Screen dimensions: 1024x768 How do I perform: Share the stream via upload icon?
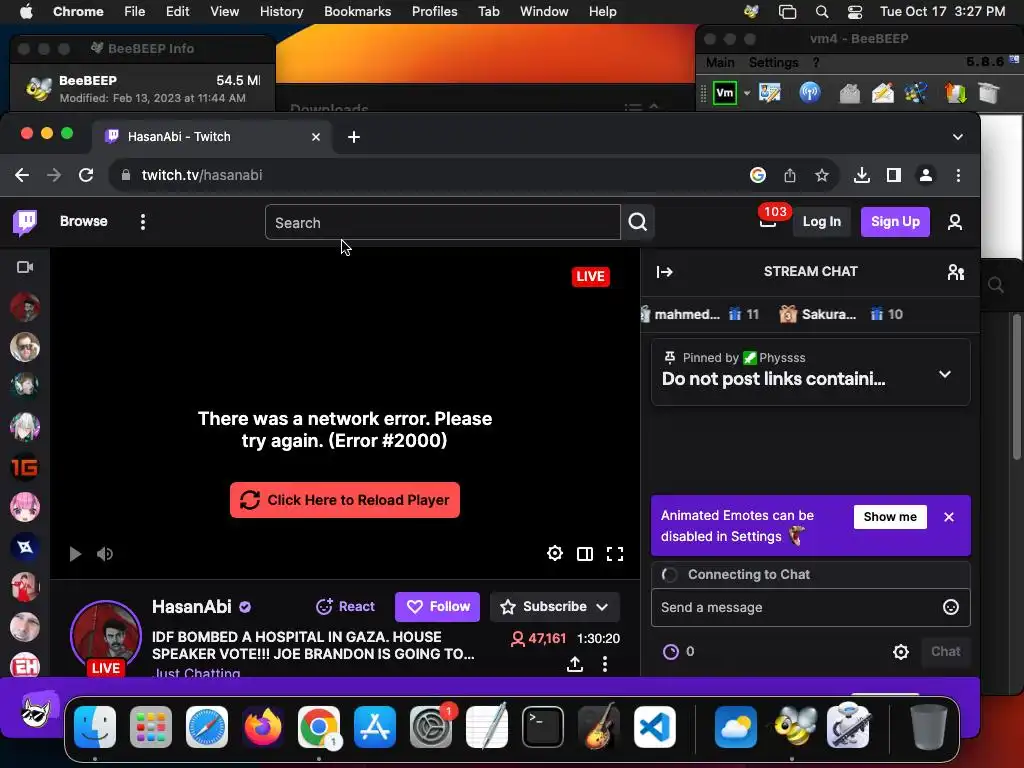[x=575, y=664]
